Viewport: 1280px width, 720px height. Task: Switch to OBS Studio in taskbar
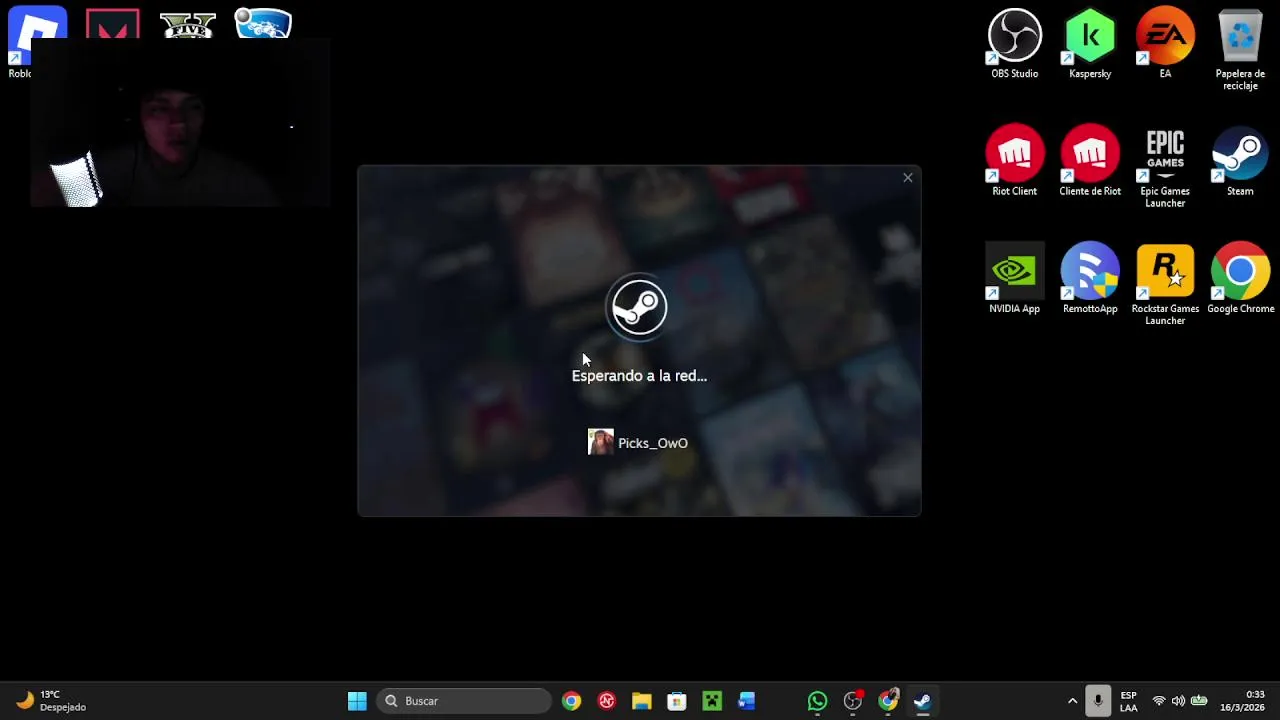[x=852, y=701]
